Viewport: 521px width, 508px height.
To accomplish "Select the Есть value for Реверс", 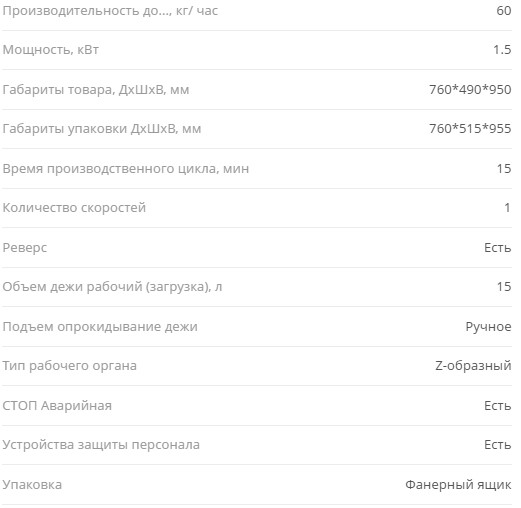I will pyautogui.click(x=497, y=248).
